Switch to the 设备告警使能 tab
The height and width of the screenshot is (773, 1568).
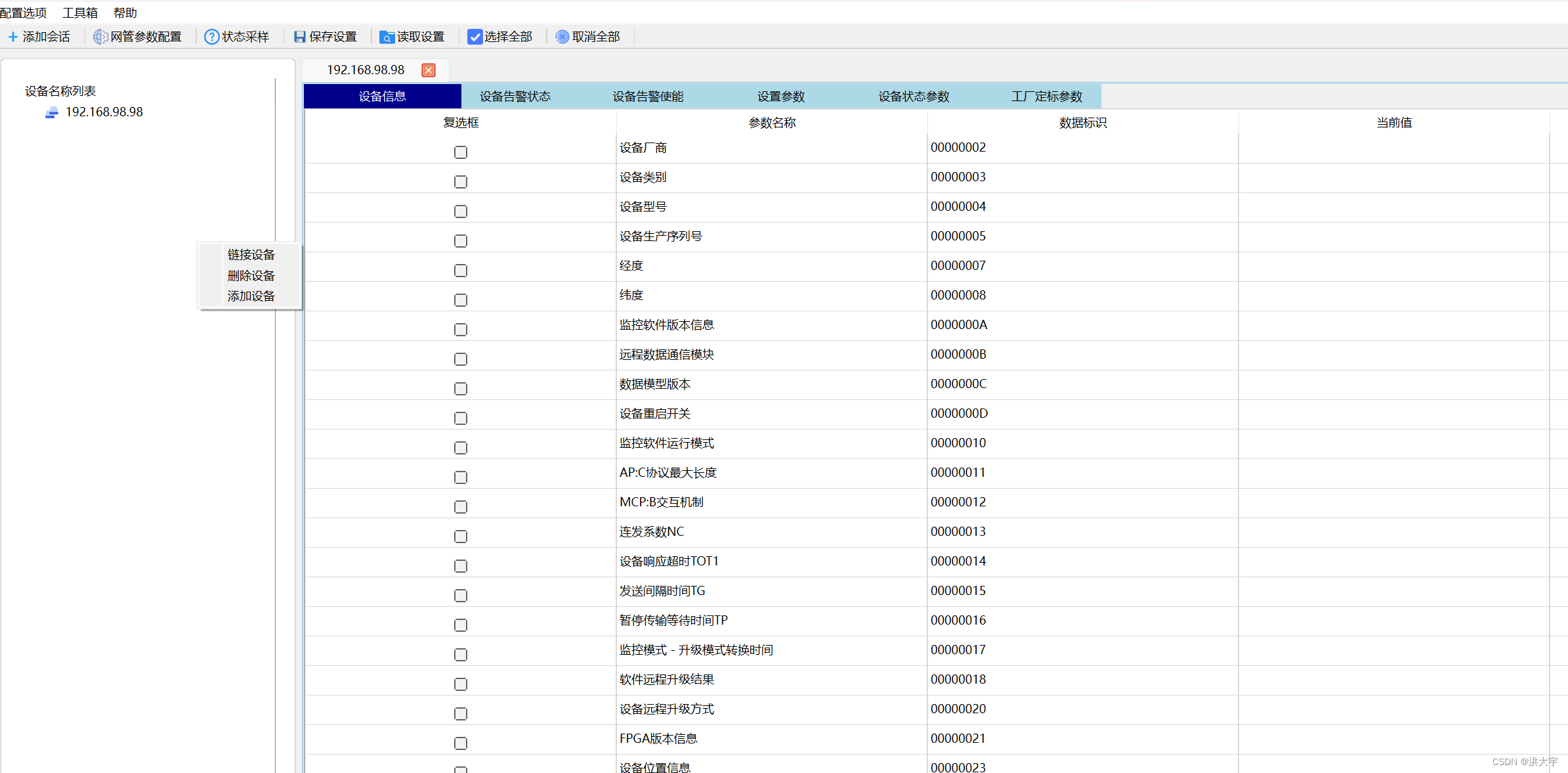pyautogui.click(x=648, y=97)
